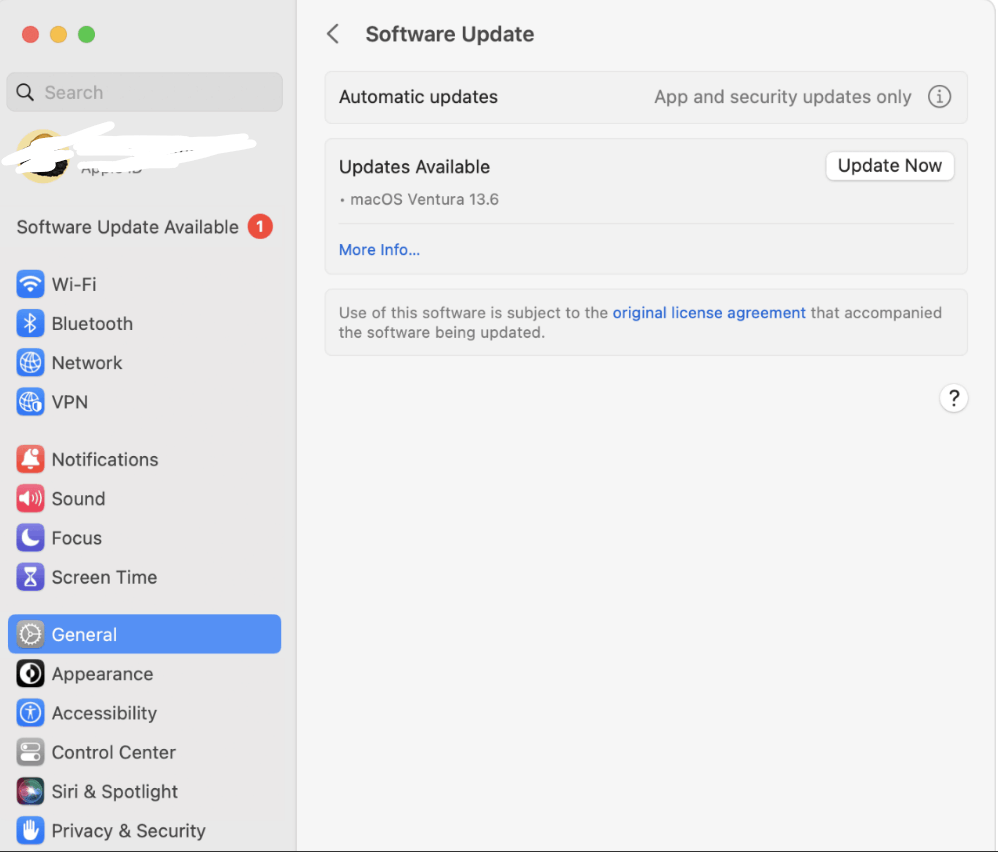Image resolution: width=998 pixels, height=852 pixels.
Task: Select the General gear icon
Action: coord(30,634)
